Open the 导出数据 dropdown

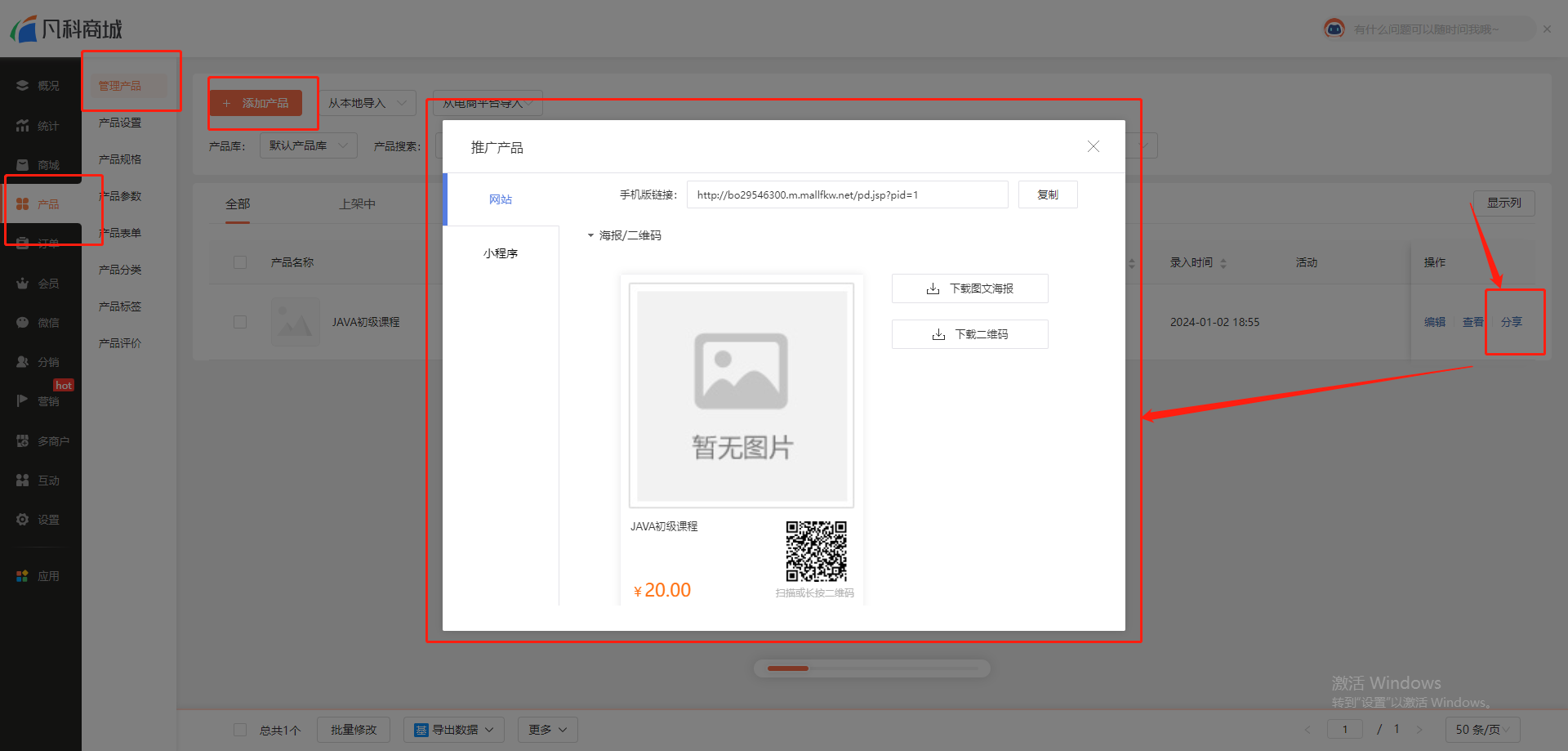(x=454, y=730)
